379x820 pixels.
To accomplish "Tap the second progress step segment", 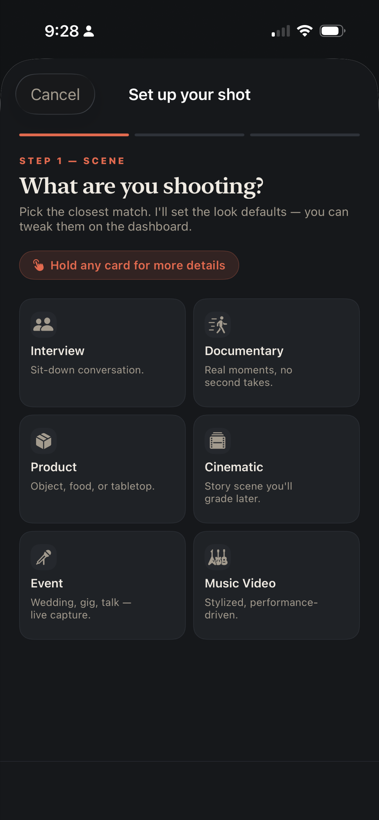I will [x=189, y=135].
